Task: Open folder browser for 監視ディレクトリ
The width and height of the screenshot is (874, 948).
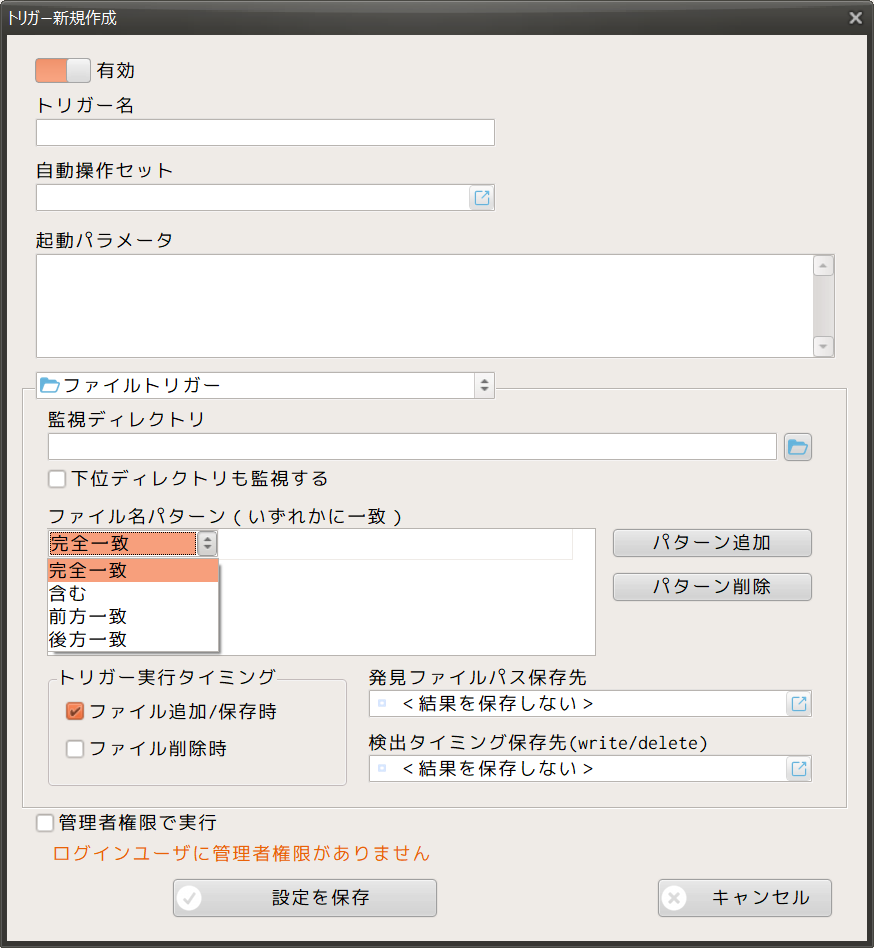Action: tap(797, 447)
